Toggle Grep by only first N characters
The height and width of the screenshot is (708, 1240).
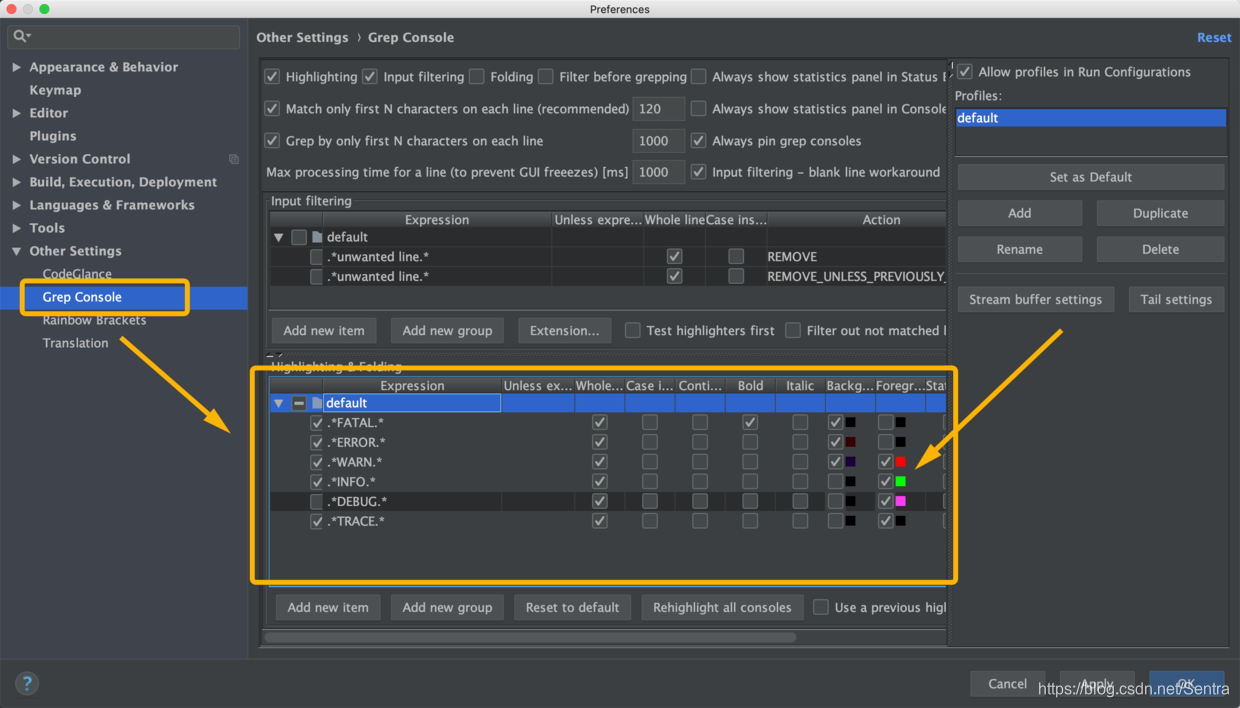[272, 141]
